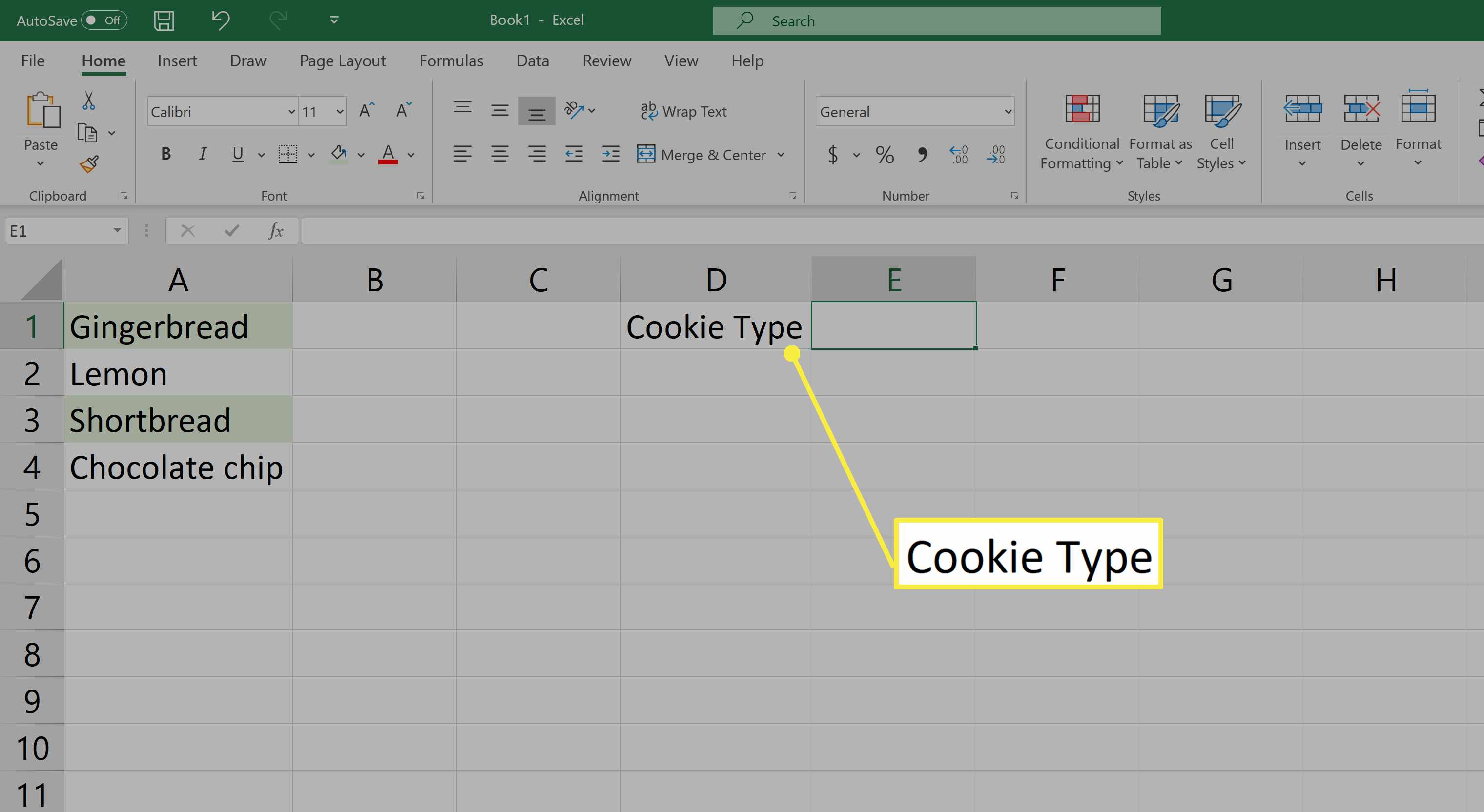
Task: Apply the red font color swatch
Action: click(x=388, y=154)
